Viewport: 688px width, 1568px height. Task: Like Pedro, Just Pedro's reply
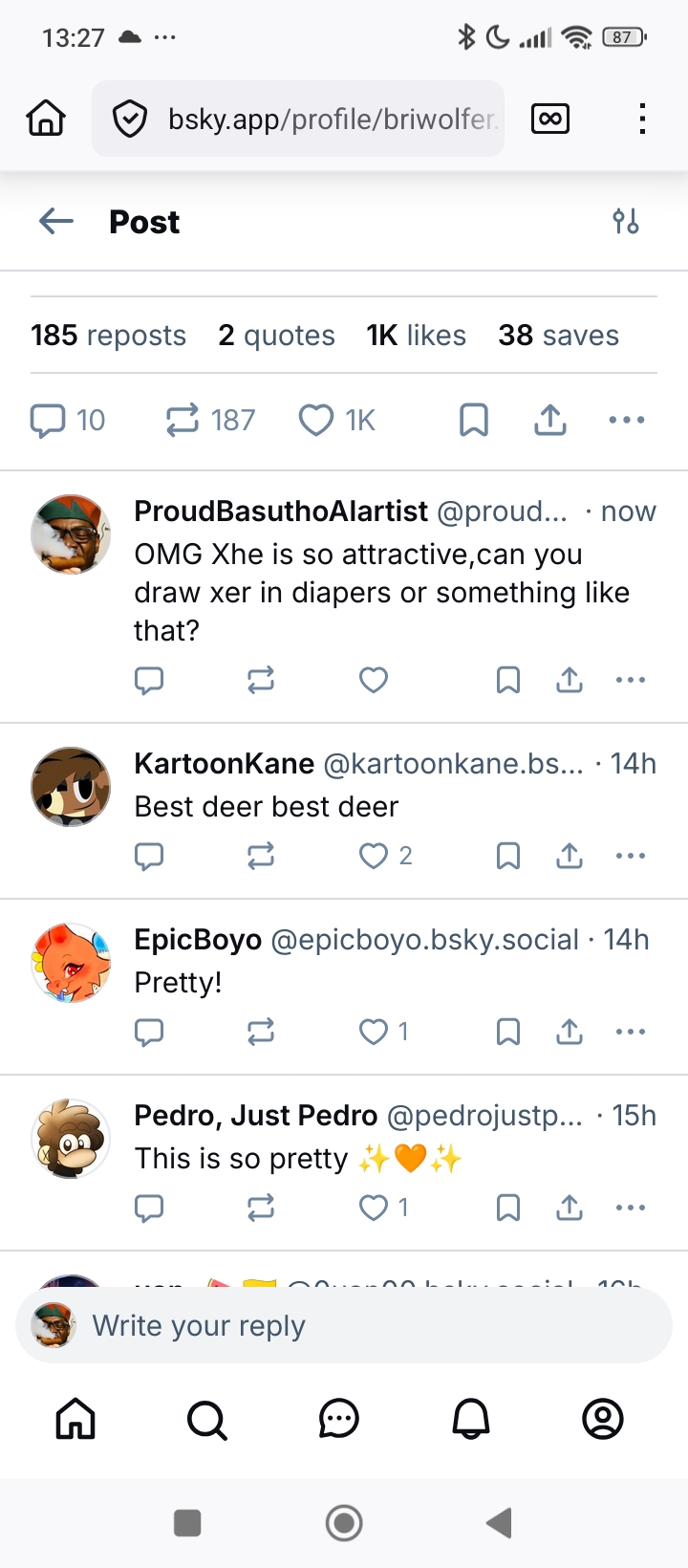374,1208
